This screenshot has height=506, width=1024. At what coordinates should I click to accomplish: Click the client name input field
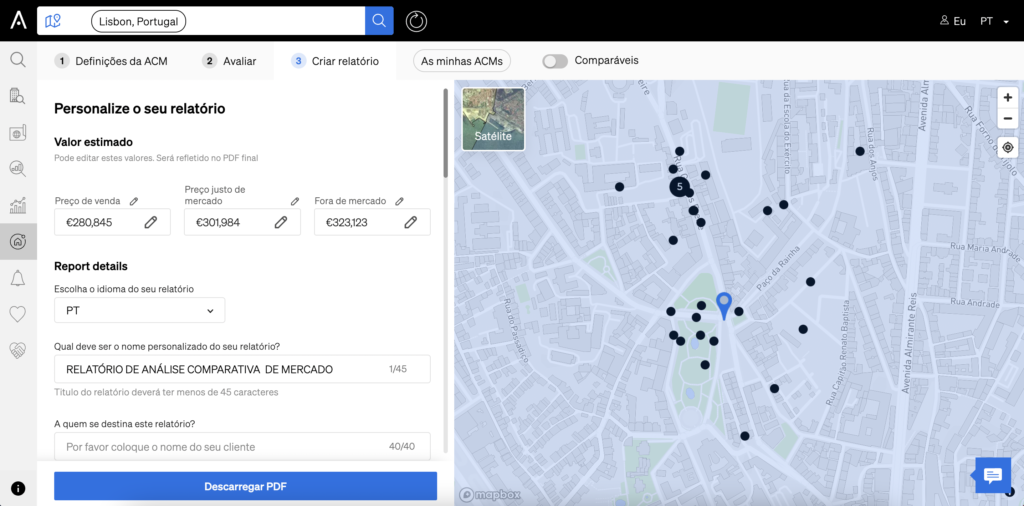click(242, 447)
